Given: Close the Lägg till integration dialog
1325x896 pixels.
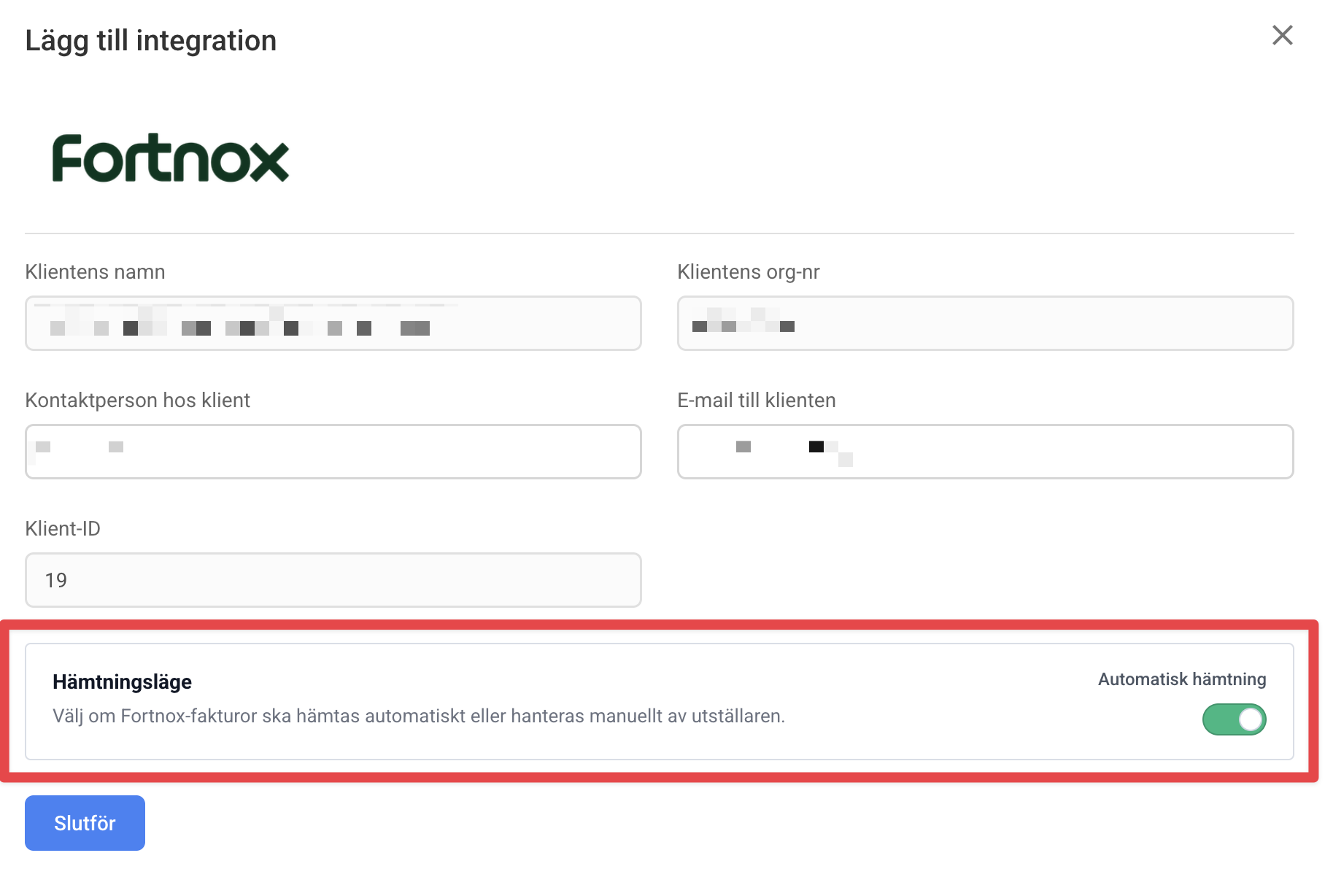Looking at the screenshot, I should pyautogui.click(x=1282, y=35).
